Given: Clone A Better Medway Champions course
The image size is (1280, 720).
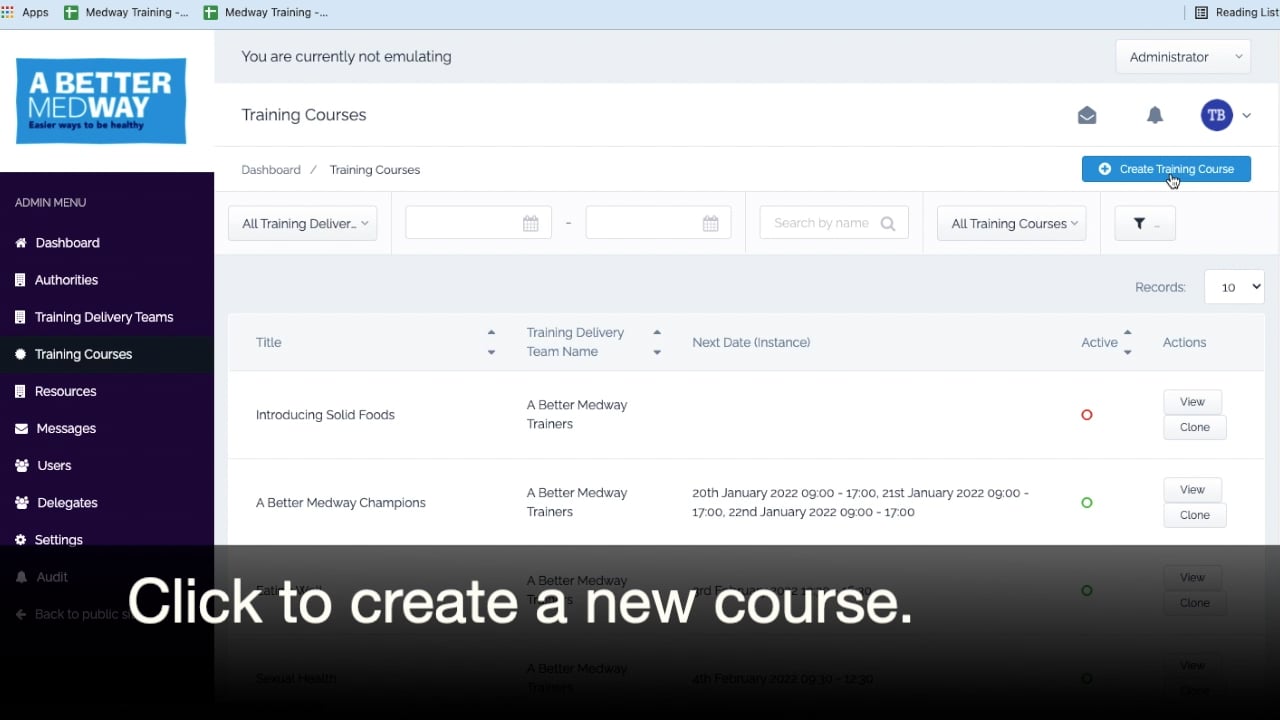Looking at the screenshot, I should pos(1195,515).
